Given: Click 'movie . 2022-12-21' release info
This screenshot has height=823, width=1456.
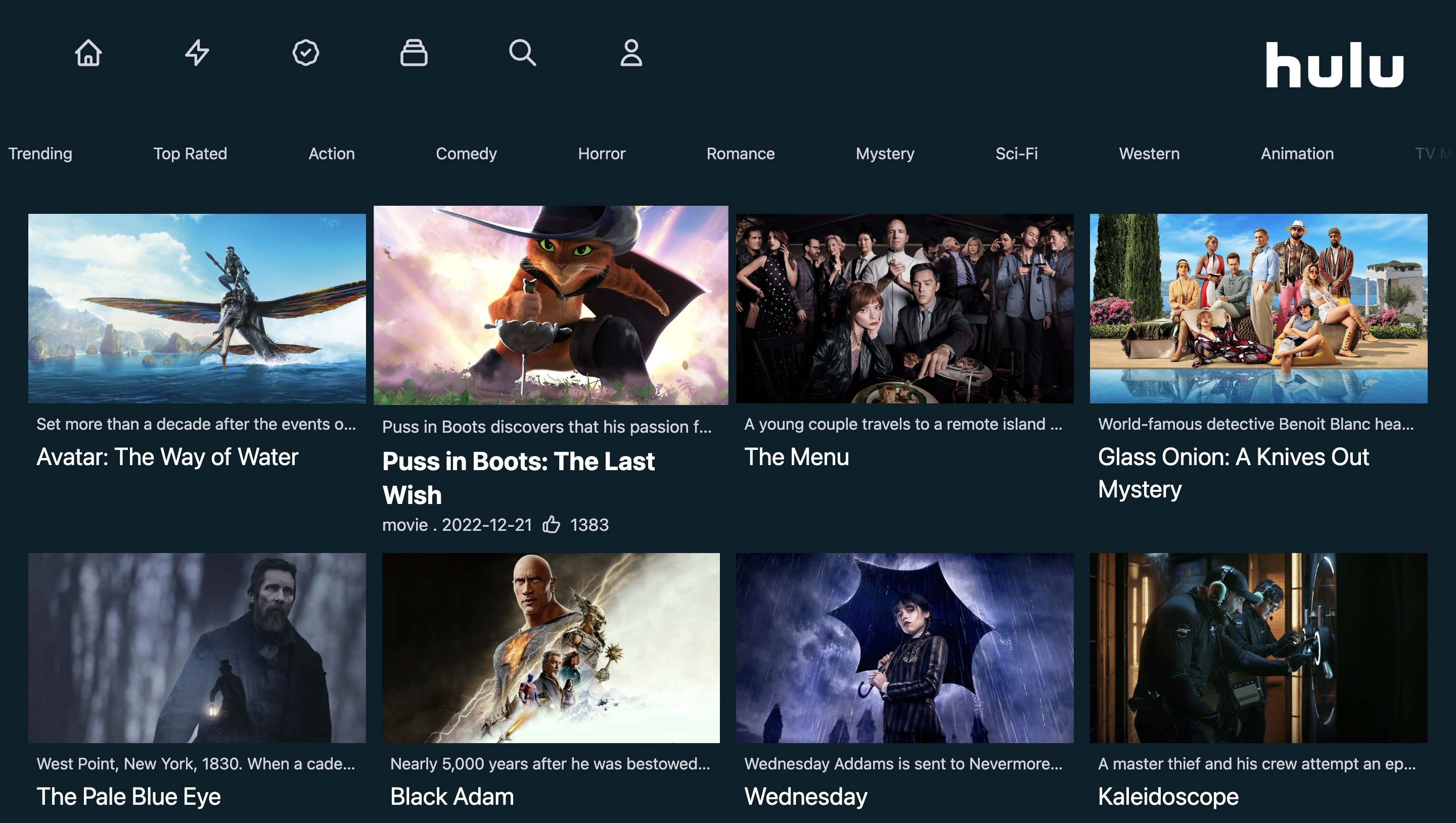Looking at the screenshot, I should [x=457, y=525].
